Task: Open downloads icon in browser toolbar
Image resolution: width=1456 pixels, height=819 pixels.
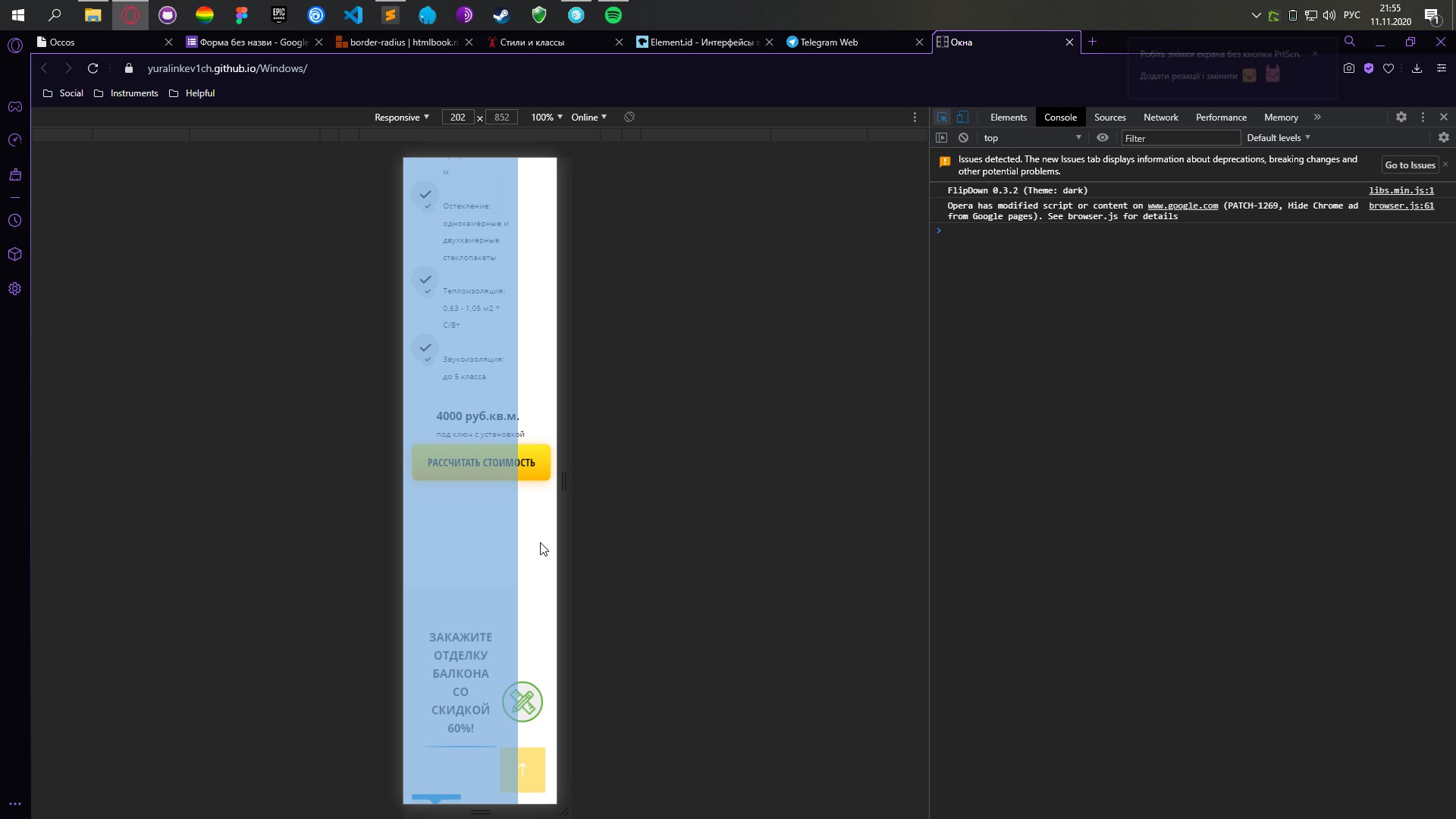Action: pos(1417,68)
